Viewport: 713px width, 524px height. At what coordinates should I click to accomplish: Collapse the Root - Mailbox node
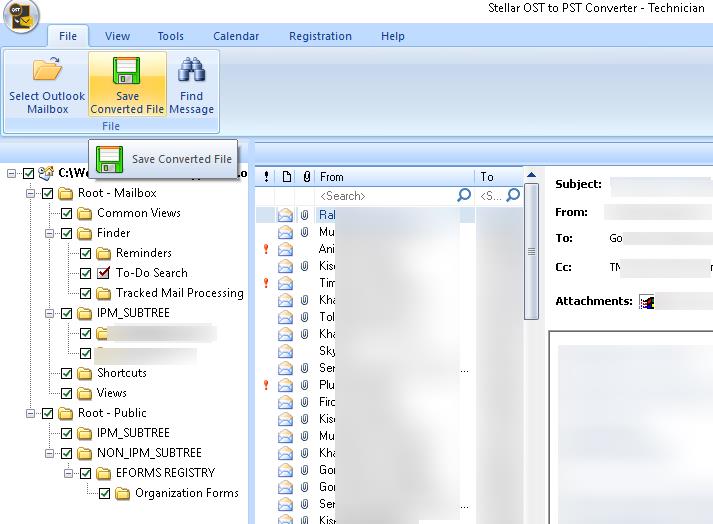tap(30, 193)
